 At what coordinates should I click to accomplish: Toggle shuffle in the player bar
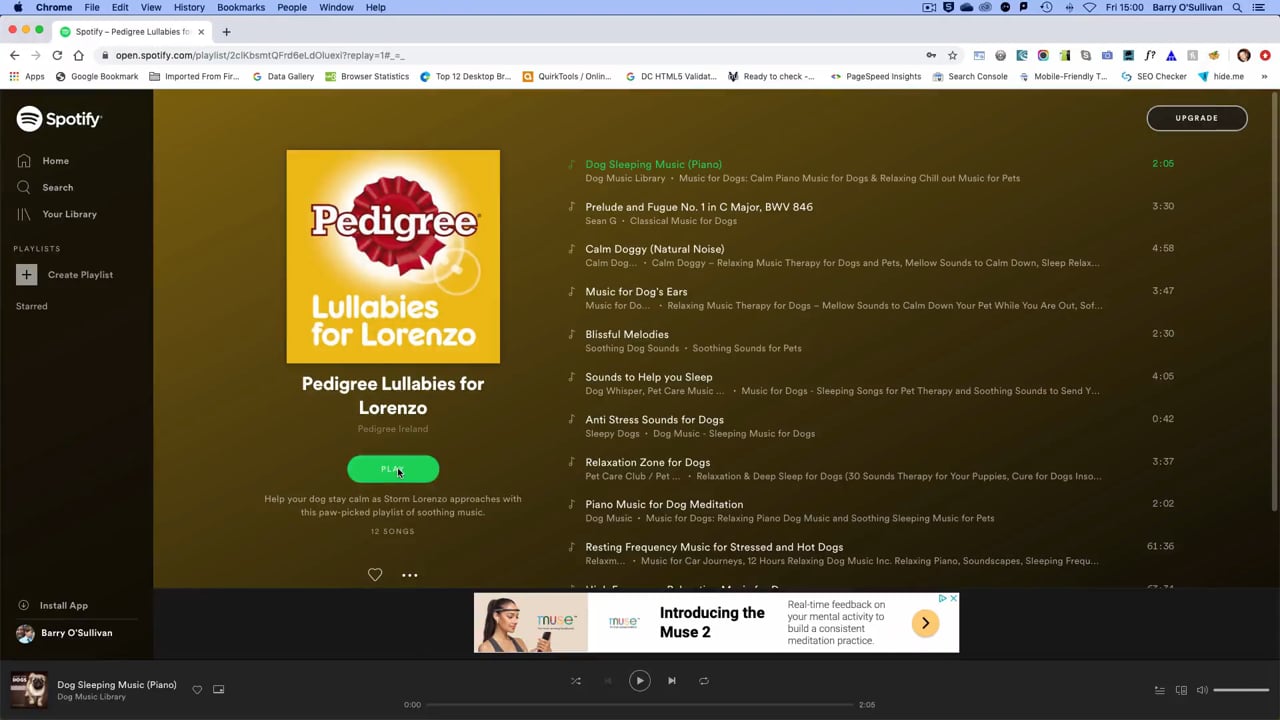(x=576, y=681)
